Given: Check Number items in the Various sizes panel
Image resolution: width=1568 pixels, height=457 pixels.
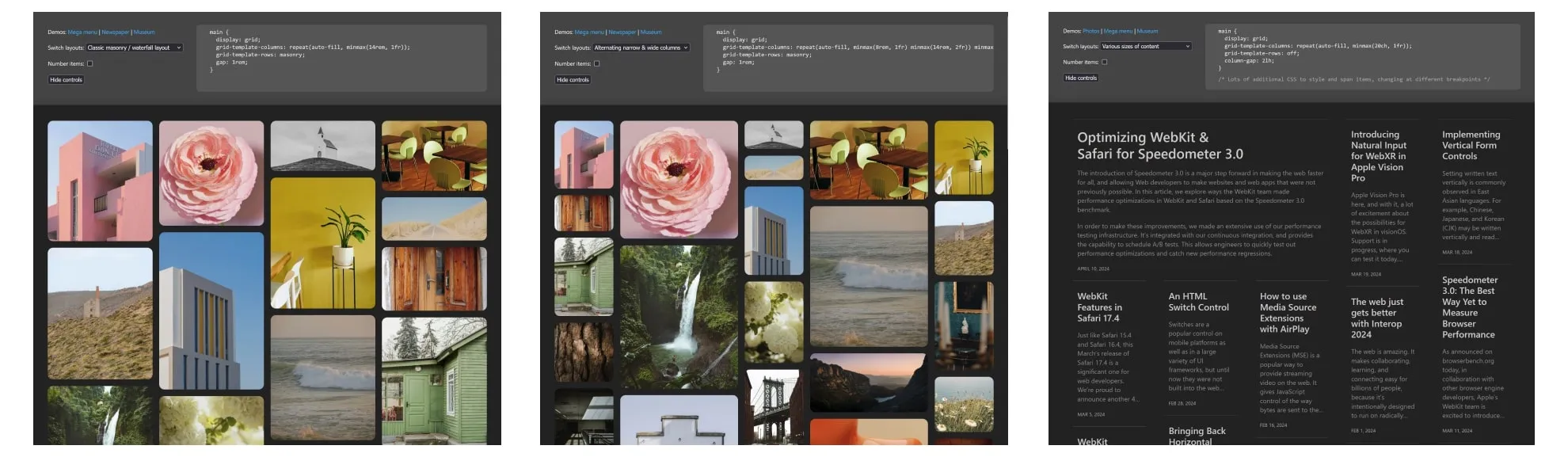Looking at the screenshot, I should [x=1105, y=63].
